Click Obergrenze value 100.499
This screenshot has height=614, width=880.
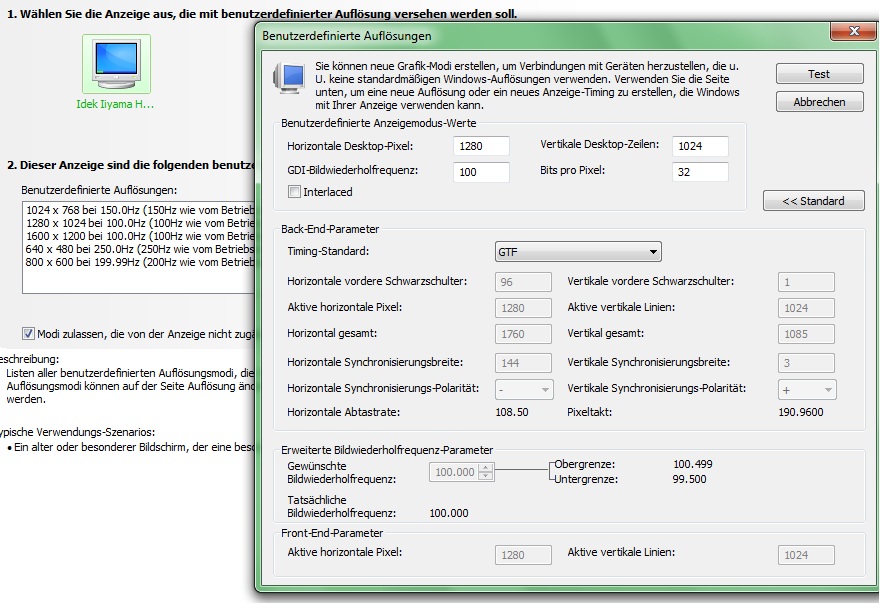[x=693, y=464]
